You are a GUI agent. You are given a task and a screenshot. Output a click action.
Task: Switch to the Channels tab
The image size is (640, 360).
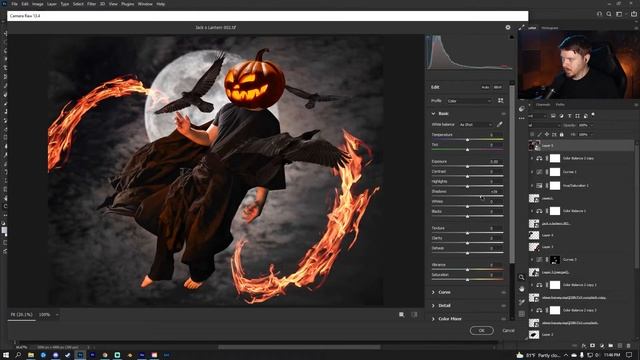point(543,104)
